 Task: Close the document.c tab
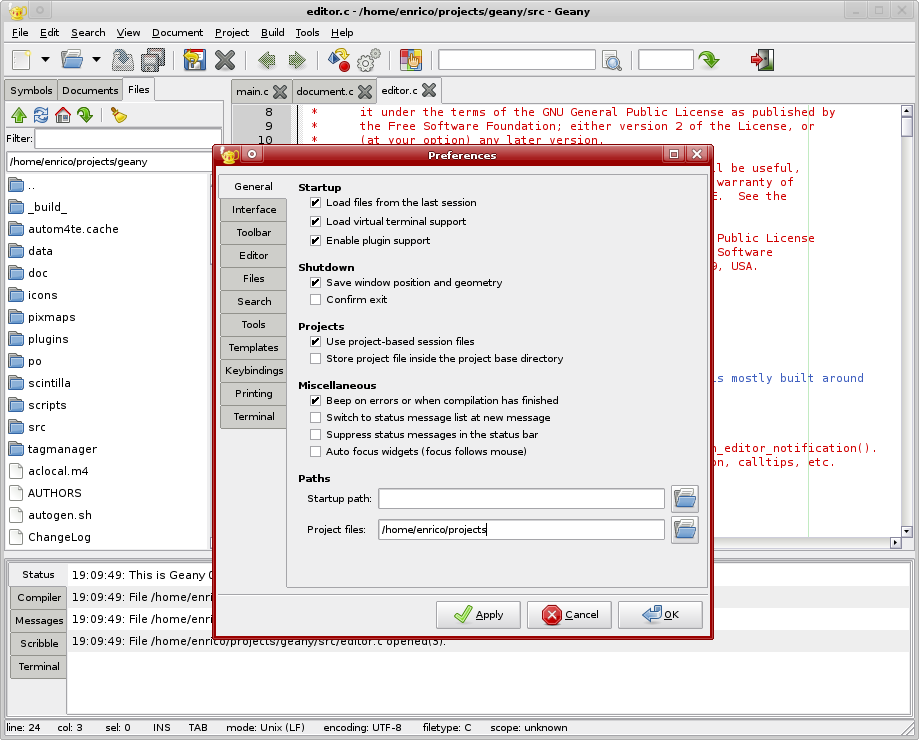point(365,91)
